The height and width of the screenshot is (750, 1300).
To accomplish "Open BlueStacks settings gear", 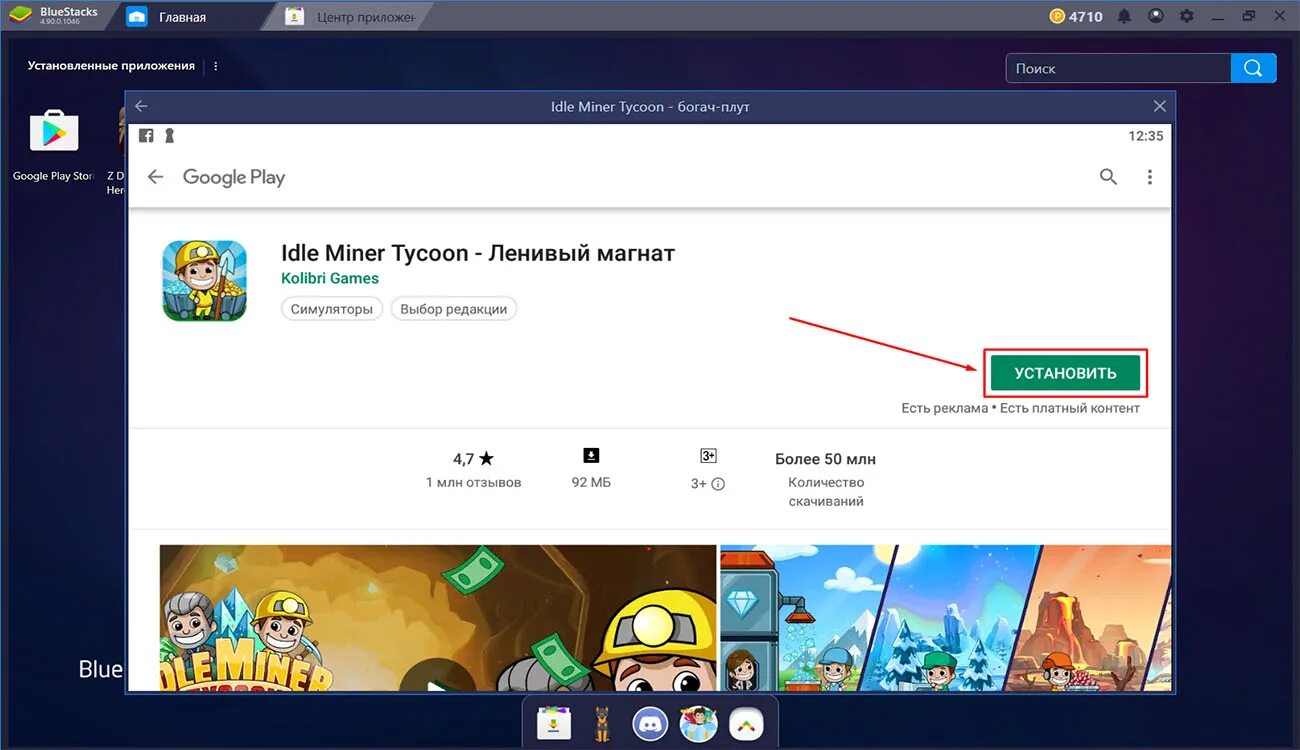I will (x=1187, y=16).
